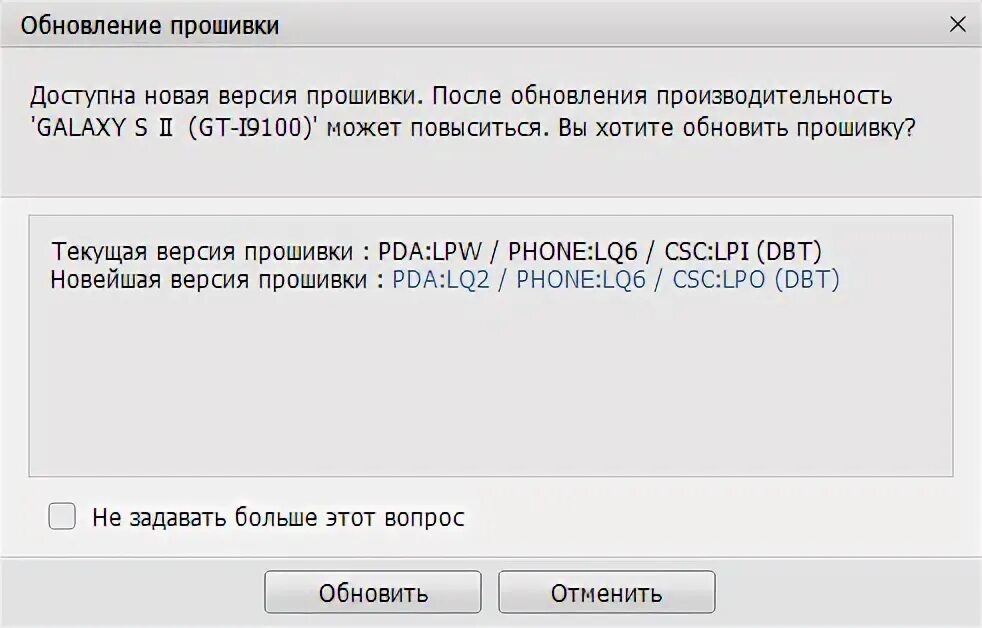Click the "Обновление прошивки" window title
This screenshot has height=628, width=982.
(x=150, y=26)
